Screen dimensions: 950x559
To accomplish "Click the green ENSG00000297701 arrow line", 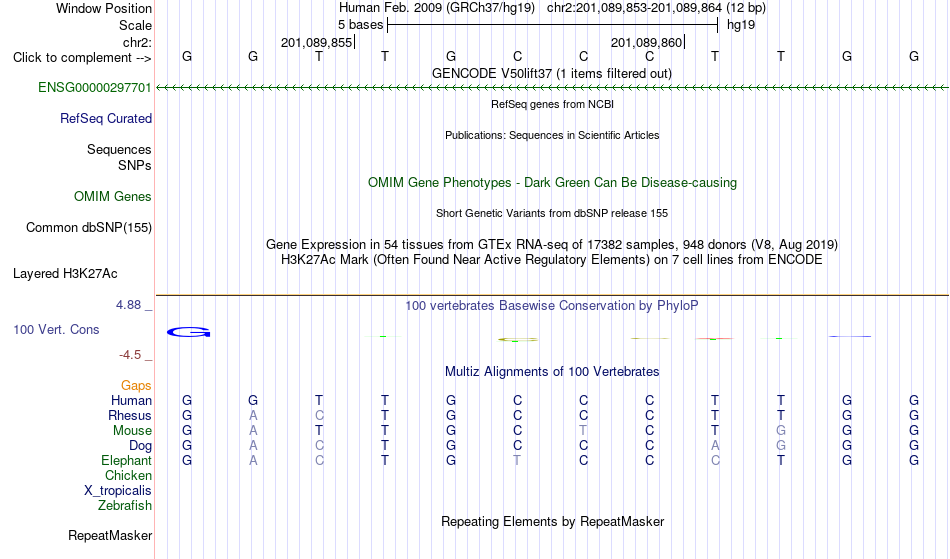I will point(553,88).
